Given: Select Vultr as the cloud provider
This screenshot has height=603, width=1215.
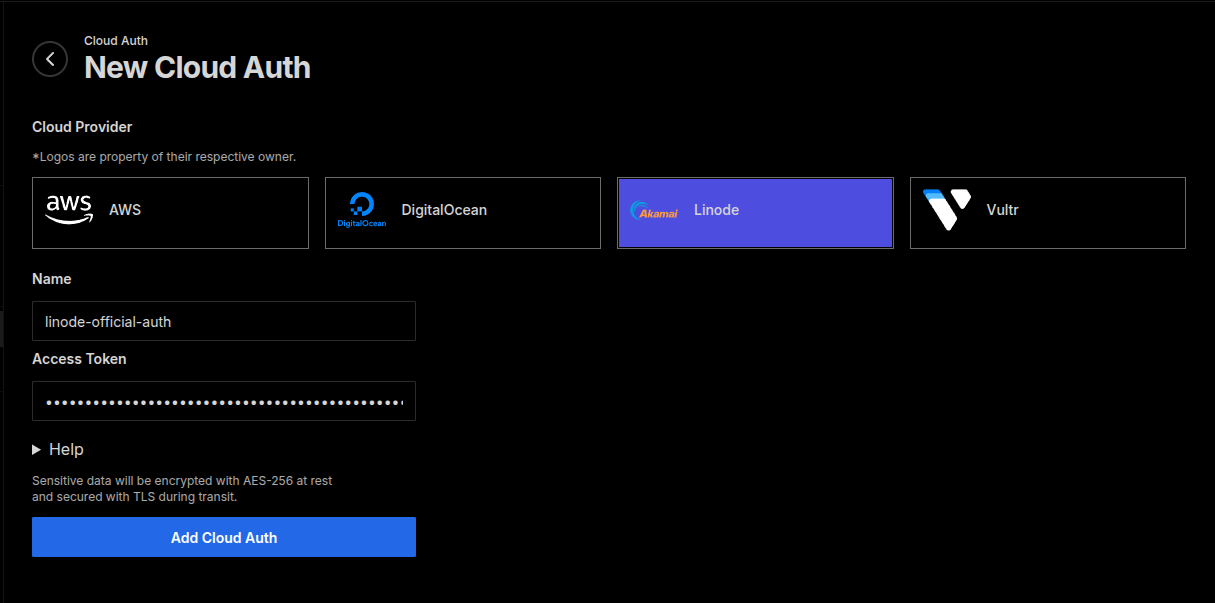Looking at the screenshot, I should click(1047, 213).
